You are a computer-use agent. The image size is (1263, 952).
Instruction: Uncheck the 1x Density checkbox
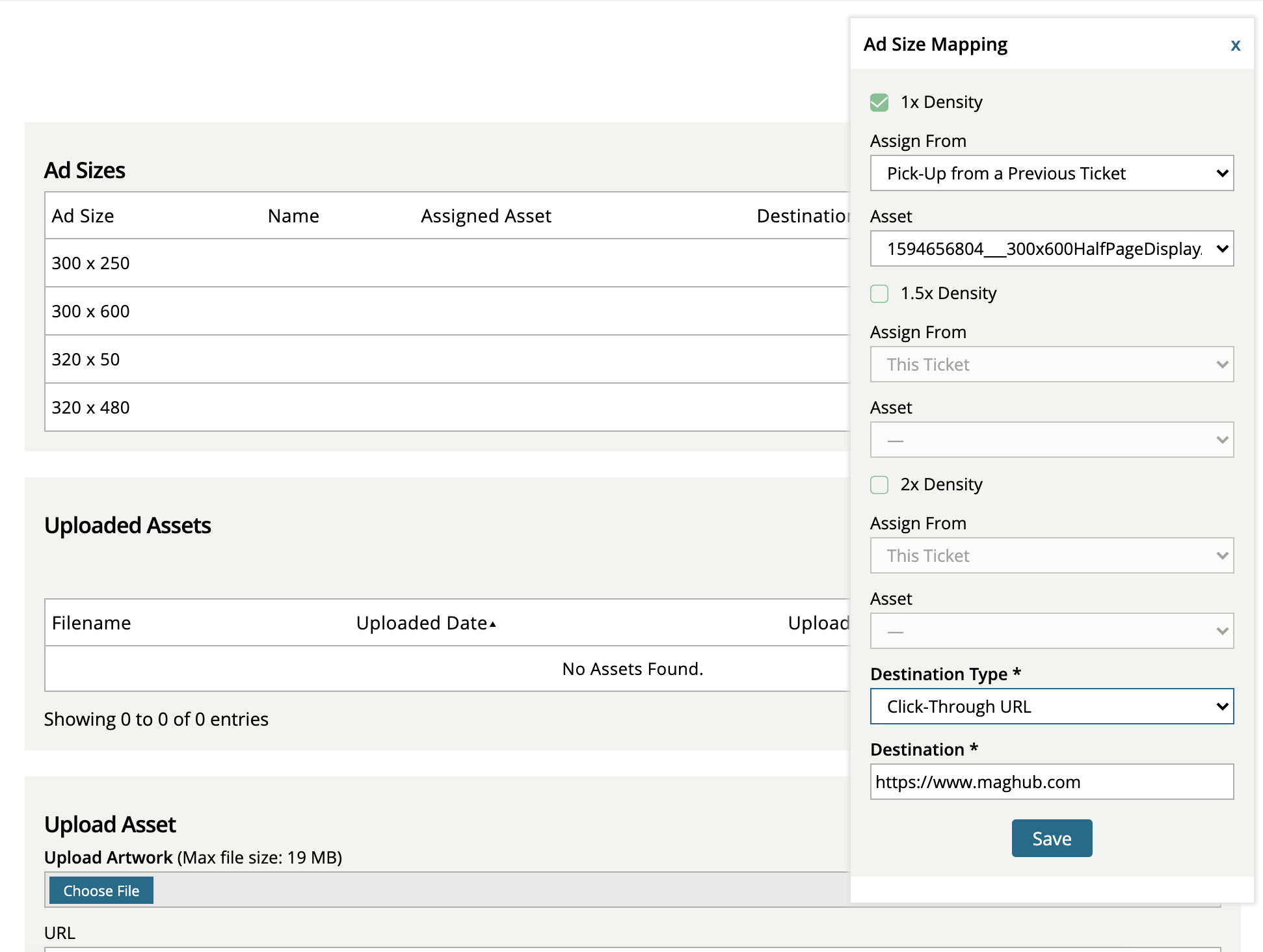coord(879,103)
